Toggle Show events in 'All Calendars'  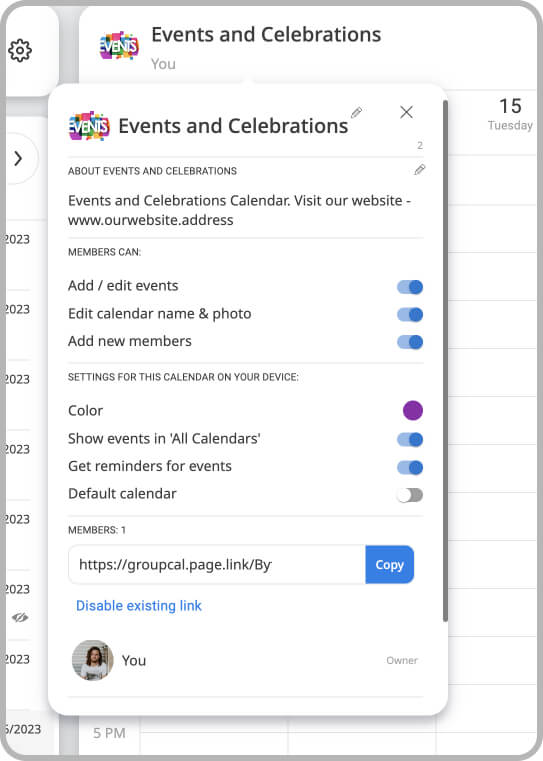pos(410,440)
